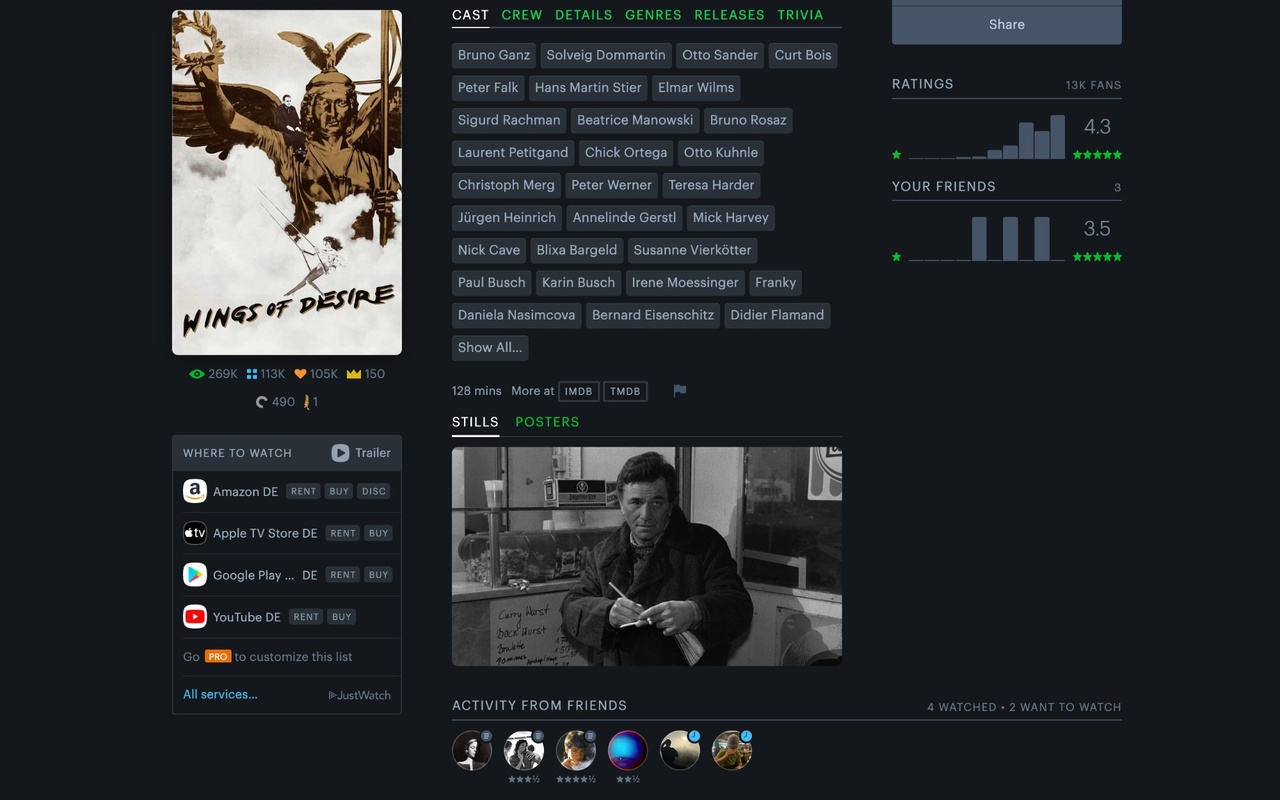Viewport: 1280px width, 800px height.
Task: Click the report flag icon
Action: click(680, 391)
